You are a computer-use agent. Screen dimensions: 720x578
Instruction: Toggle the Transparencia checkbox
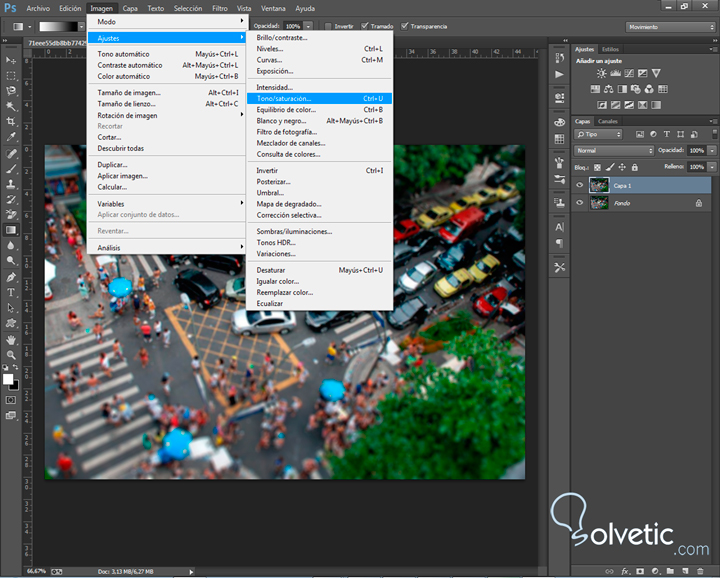pos(404,26)
